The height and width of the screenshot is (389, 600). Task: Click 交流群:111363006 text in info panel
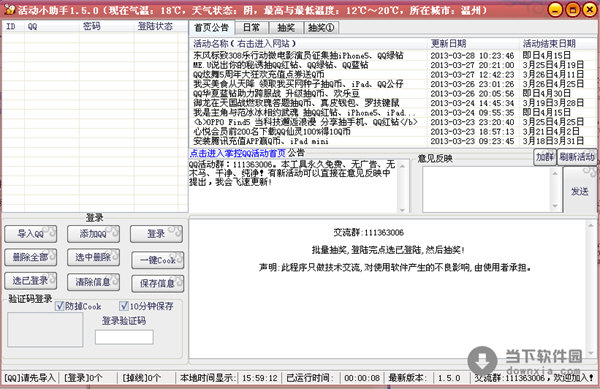(368, 233)
